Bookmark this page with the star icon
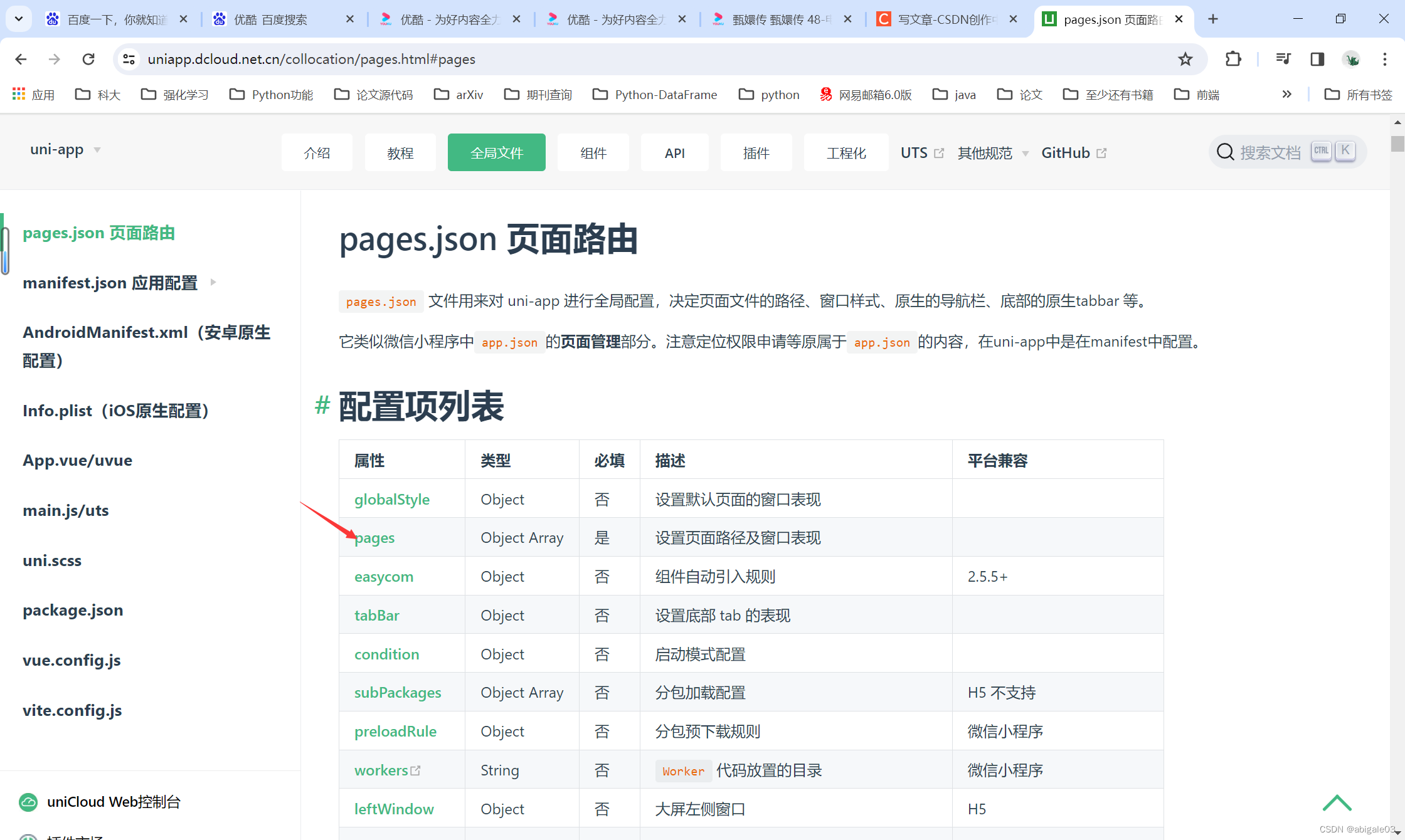The width and height of the screenshot is (1405, 840). pos(1185,59)
